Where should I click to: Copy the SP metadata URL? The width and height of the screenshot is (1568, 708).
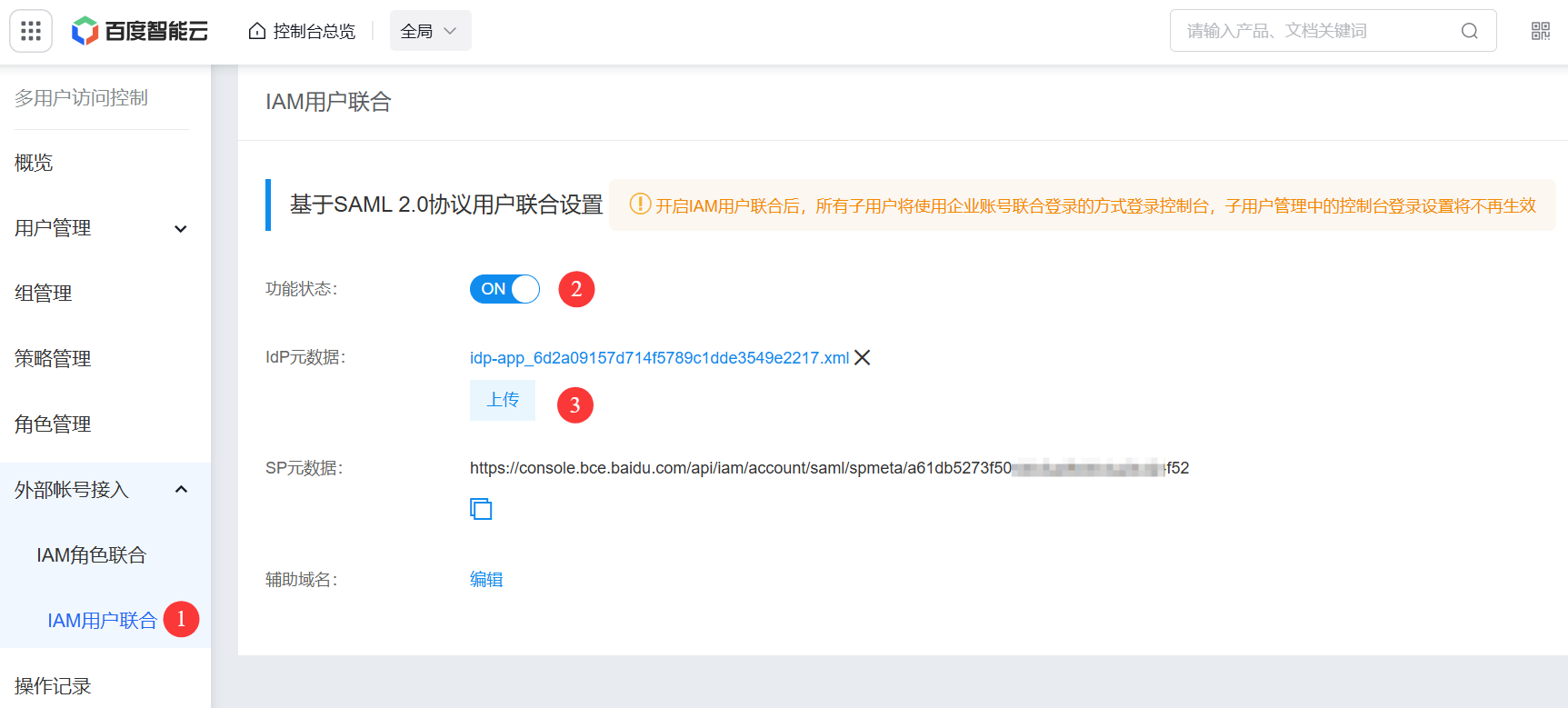pyautogui.click(x=481, y=509)
